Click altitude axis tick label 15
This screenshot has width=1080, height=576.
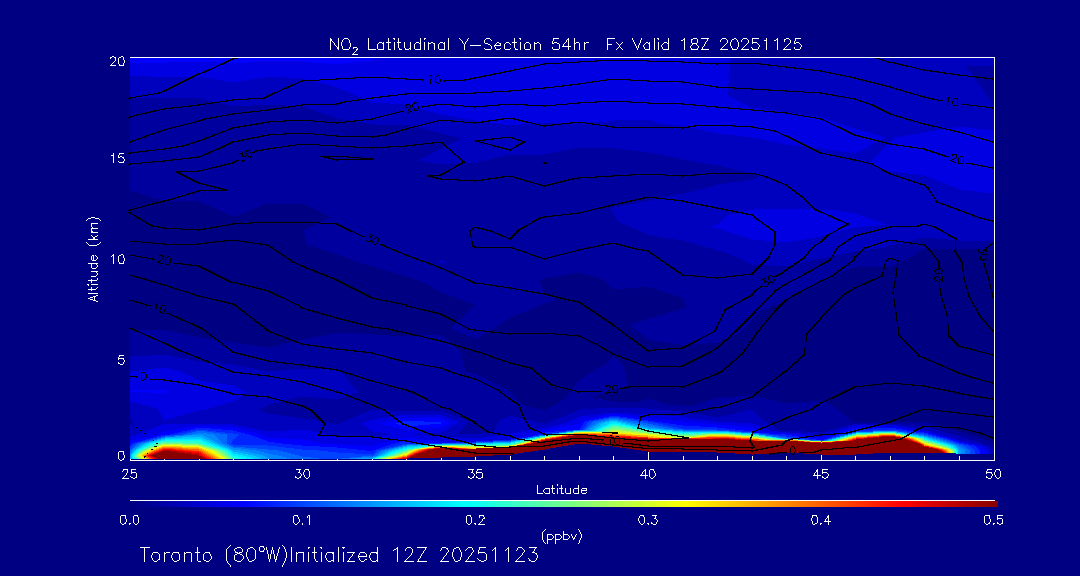coord(117,158)
